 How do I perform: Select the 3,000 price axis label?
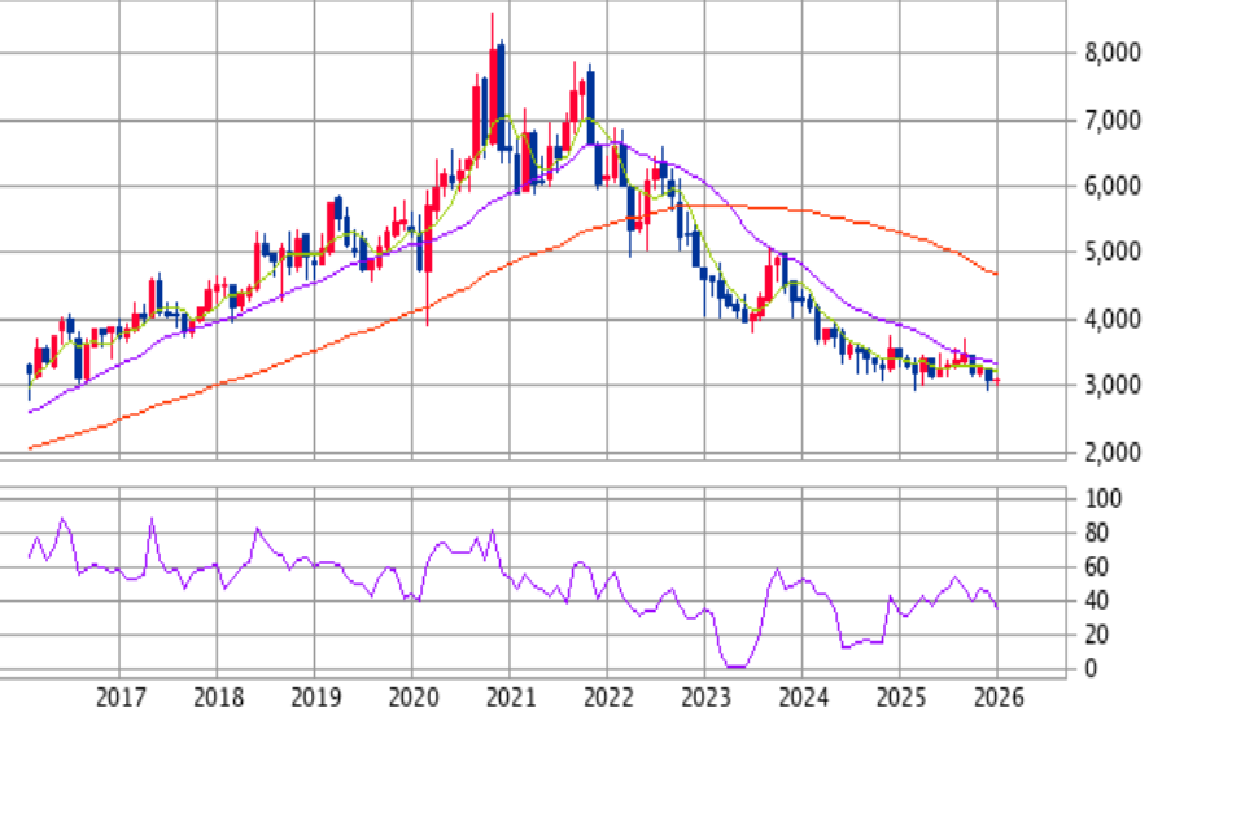(x=1113, y=386)
